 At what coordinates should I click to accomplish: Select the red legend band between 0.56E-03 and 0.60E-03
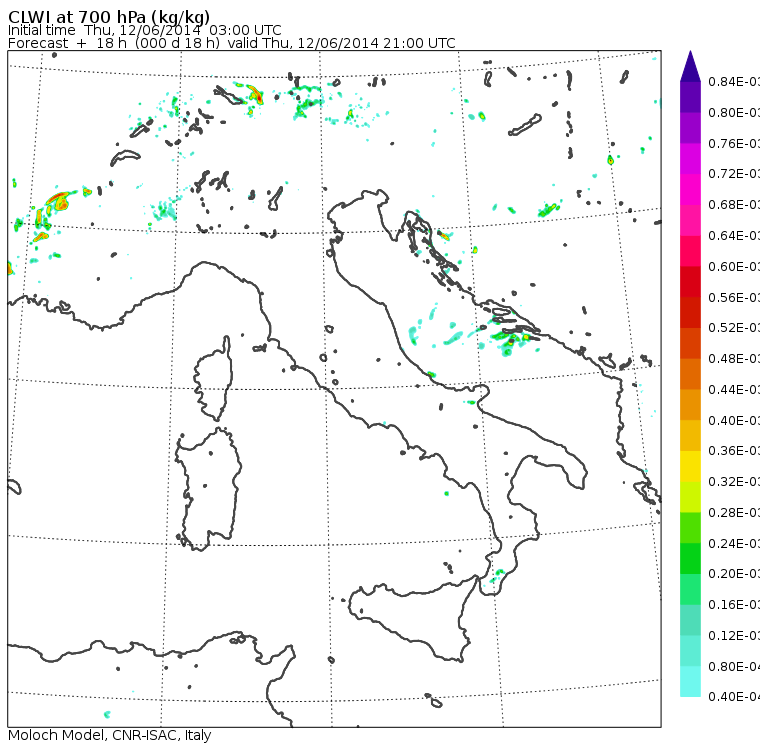point(690,282)
